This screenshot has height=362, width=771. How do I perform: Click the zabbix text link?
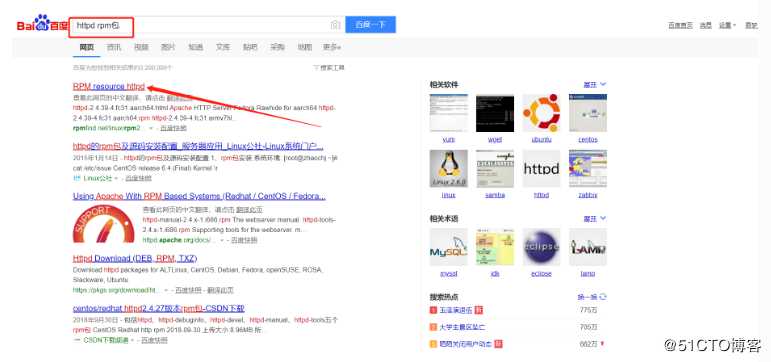pyautogui.click(x=588, y=195)
